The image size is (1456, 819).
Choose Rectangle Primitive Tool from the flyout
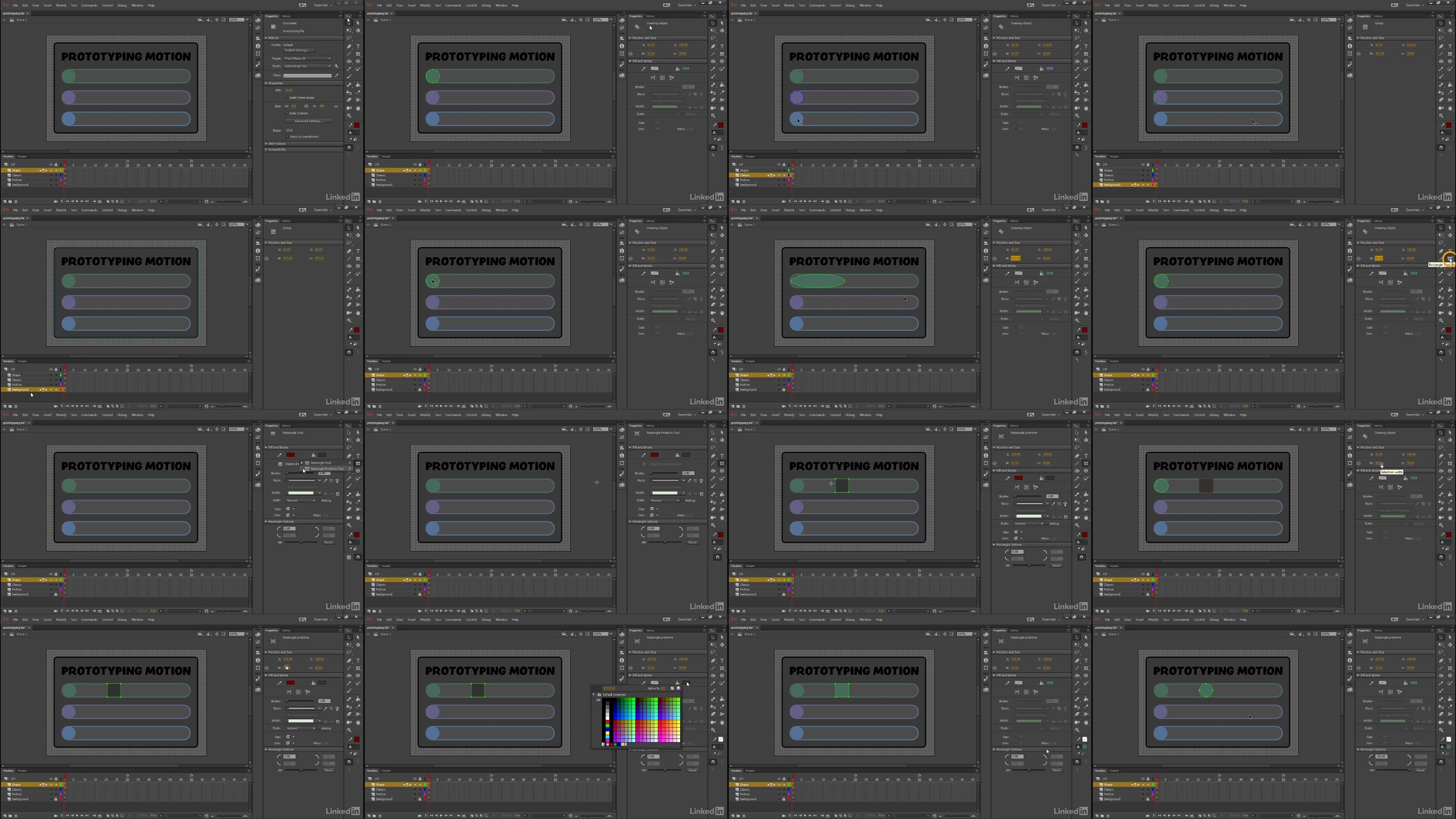pyautogui.click(x=327, y=469)
